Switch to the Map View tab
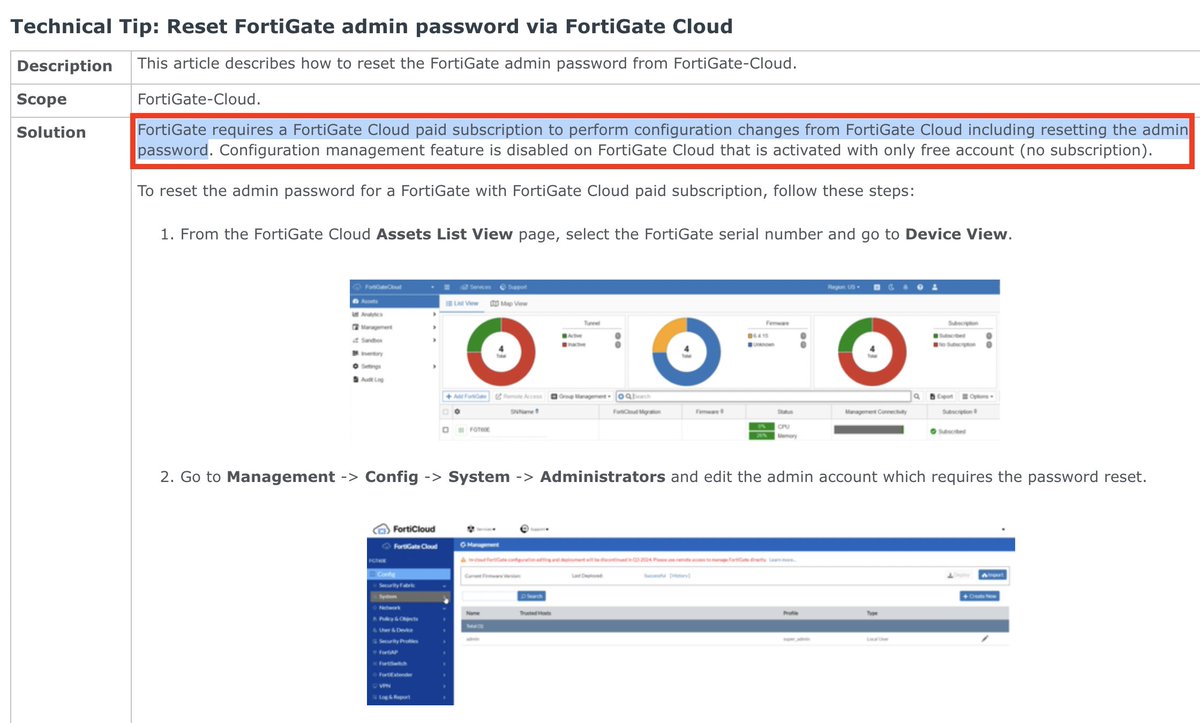The image size is (1200, 723). click(509, 303)
